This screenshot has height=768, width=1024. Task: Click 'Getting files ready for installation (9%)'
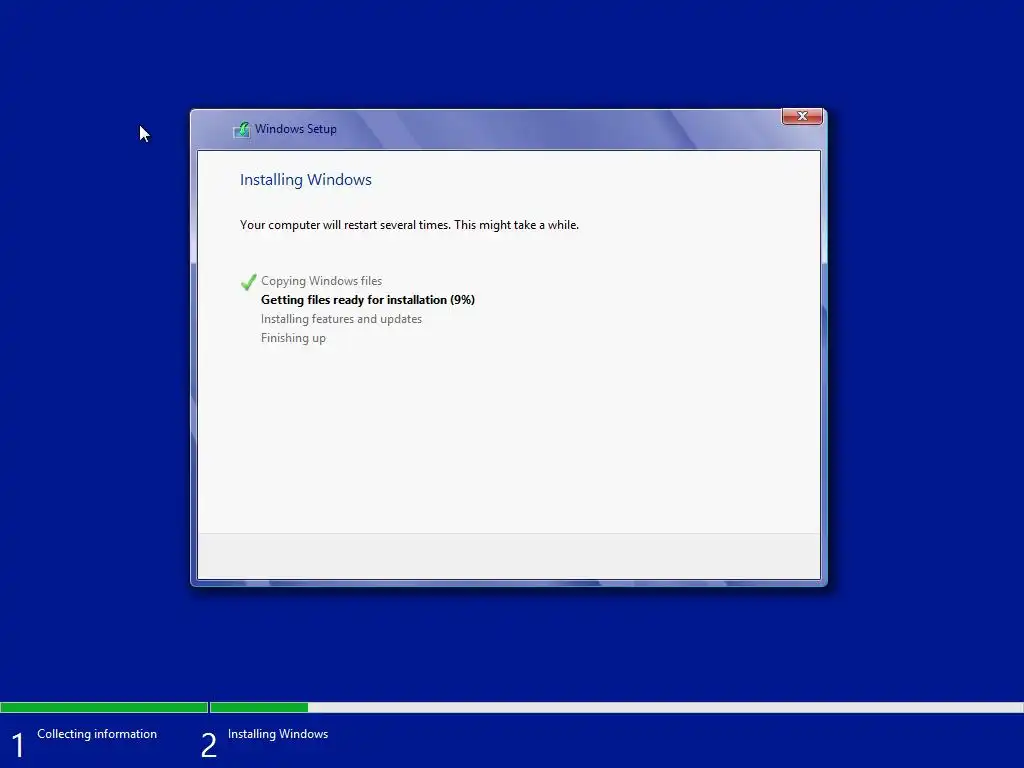pyautogui.click(x=368, y=300)
